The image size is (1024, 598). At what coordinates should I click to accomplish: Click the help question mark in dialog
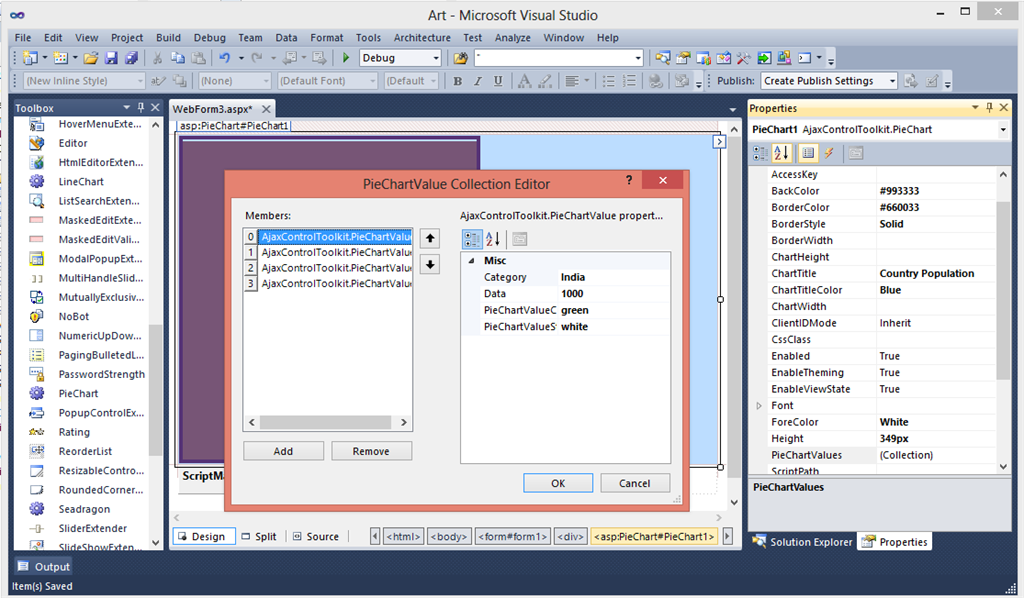click(x=629, y=180)
